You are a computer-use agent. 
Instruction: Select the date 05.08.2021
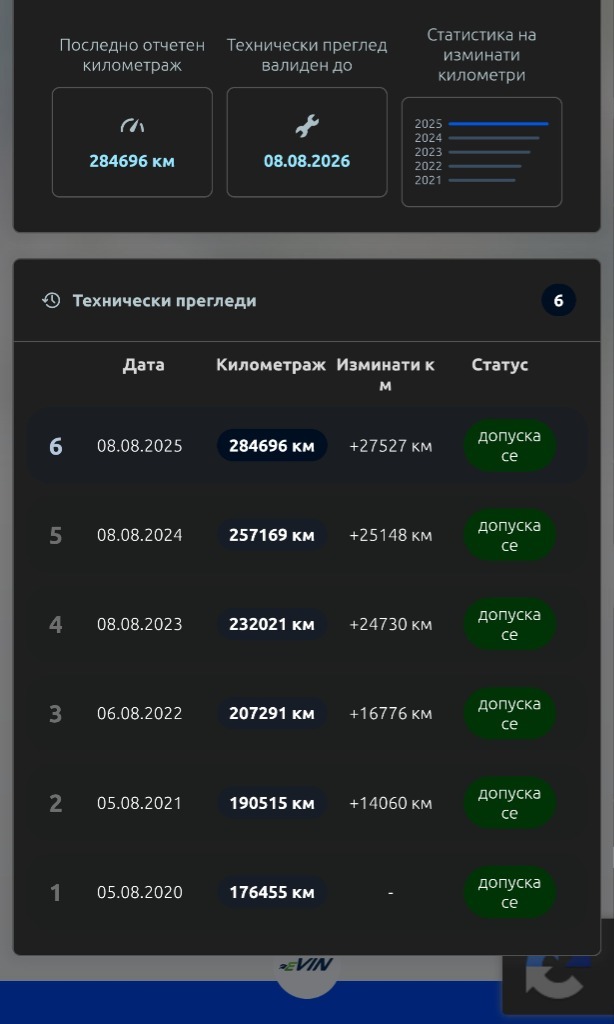point(140,803)
